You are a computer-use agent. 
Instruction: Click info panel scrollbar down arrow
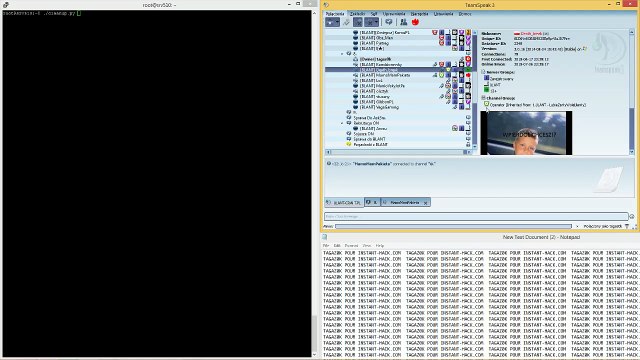[632, 152]
